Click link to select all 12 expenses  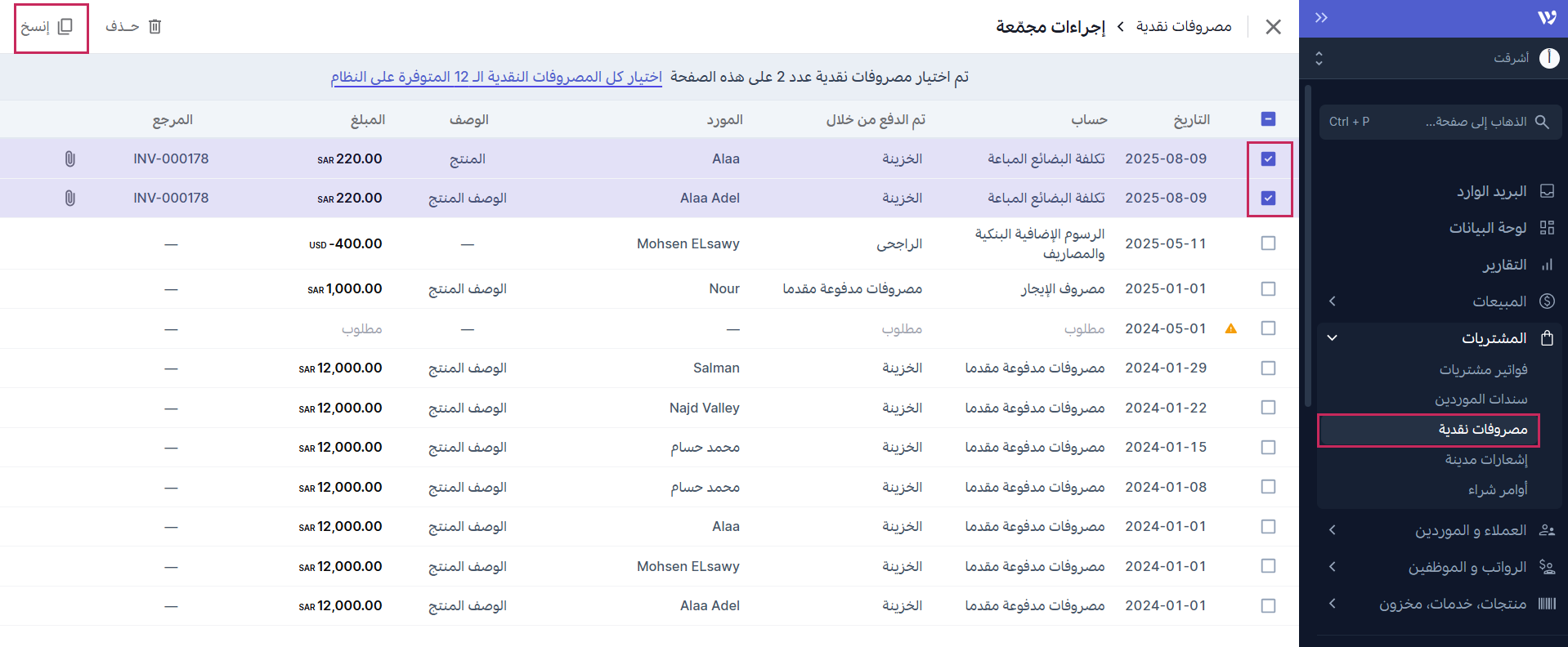[496, 77]
